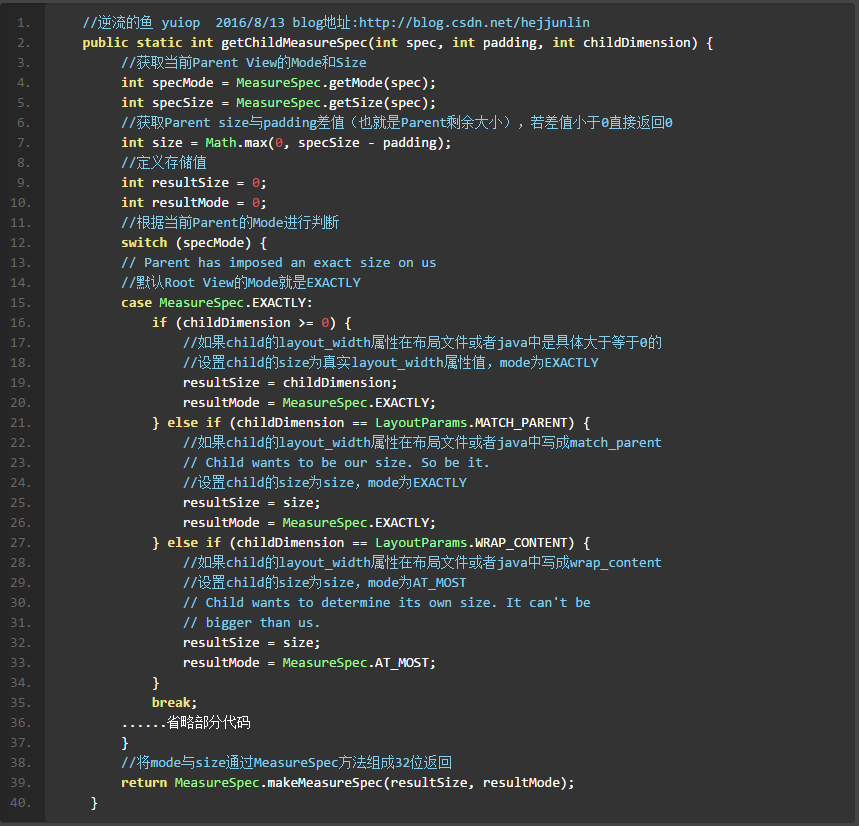Click 'case MeasureSpec.EXACTLY:' line
The height and width of the screenshot is (826, 859).
pos(217,302)
